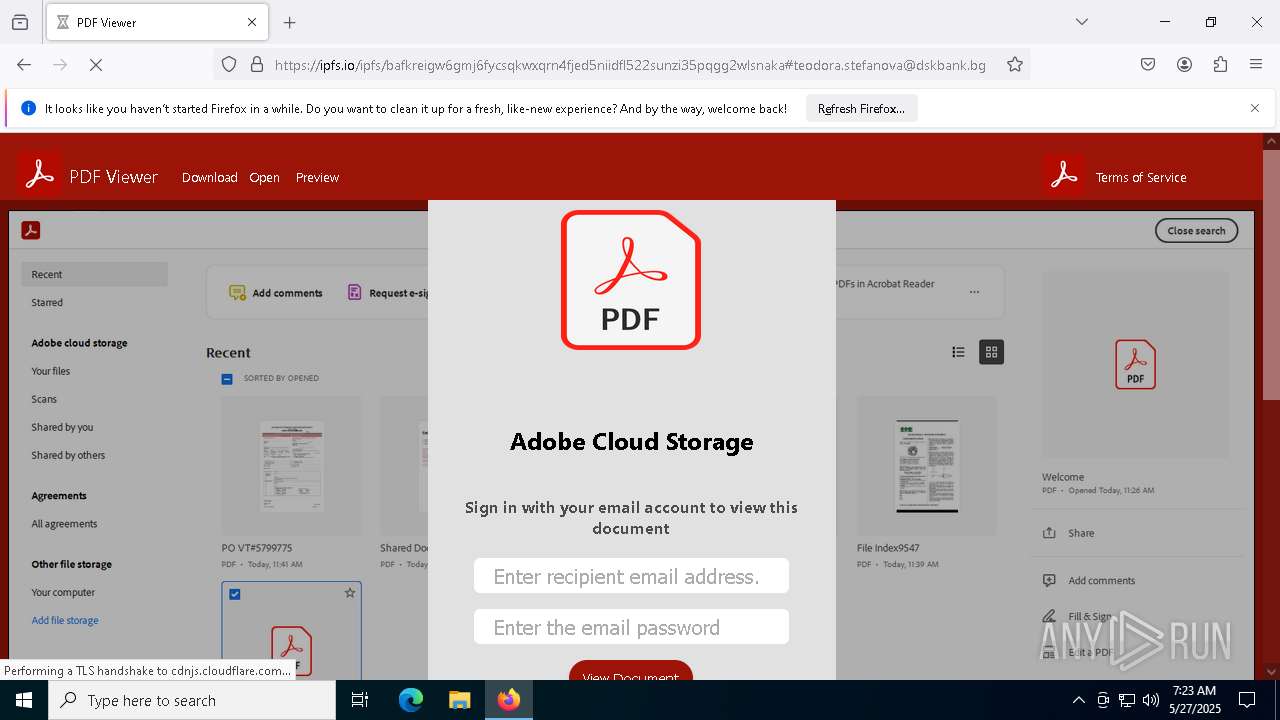Stop loading the page
Screen dimensions: 1280x720
coord(96,64)
